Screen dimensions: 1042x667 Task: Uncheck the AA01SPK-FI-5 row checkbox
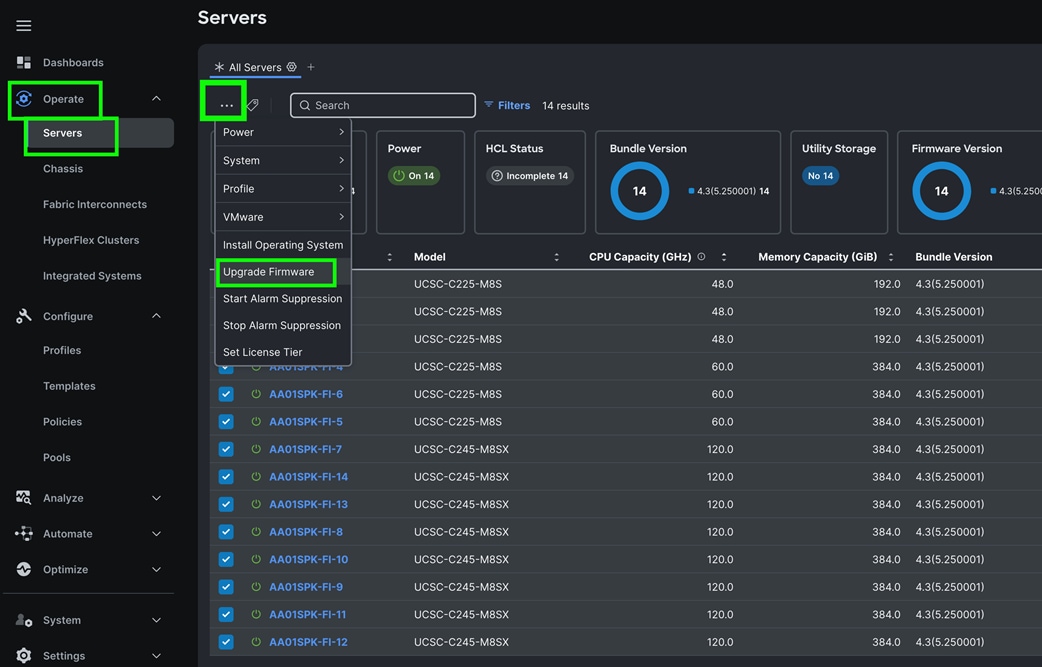click(x=226, y=421)
